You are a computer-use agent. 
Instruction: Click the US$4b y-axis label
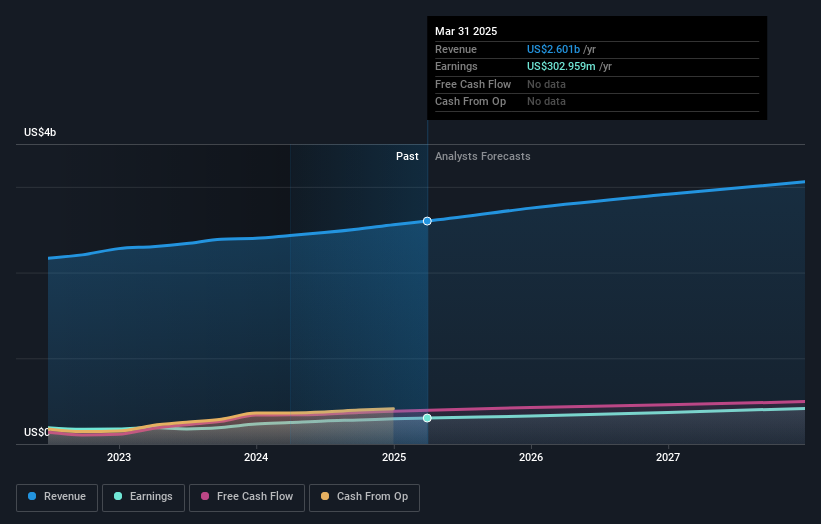[40, 132]
